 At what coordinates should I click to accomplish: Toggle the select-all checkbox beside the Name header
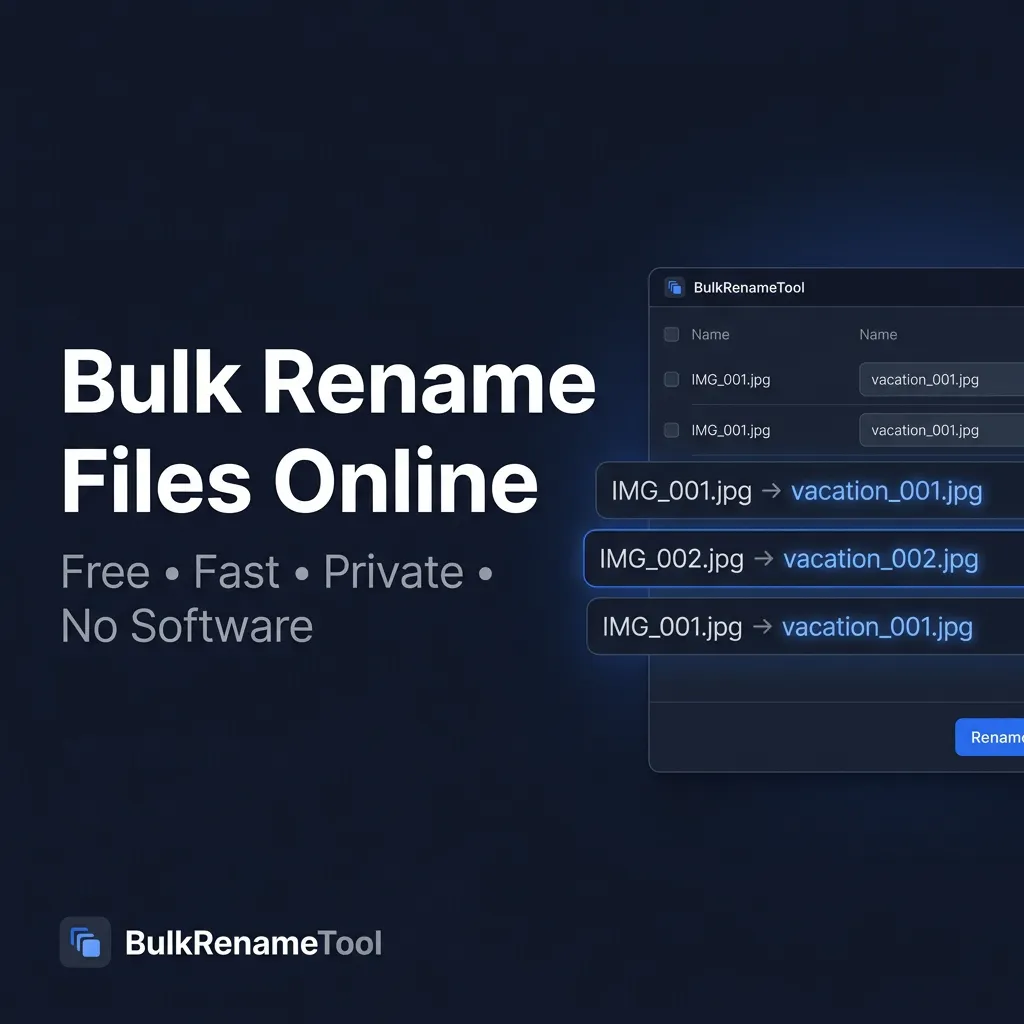tap(671, 334)
